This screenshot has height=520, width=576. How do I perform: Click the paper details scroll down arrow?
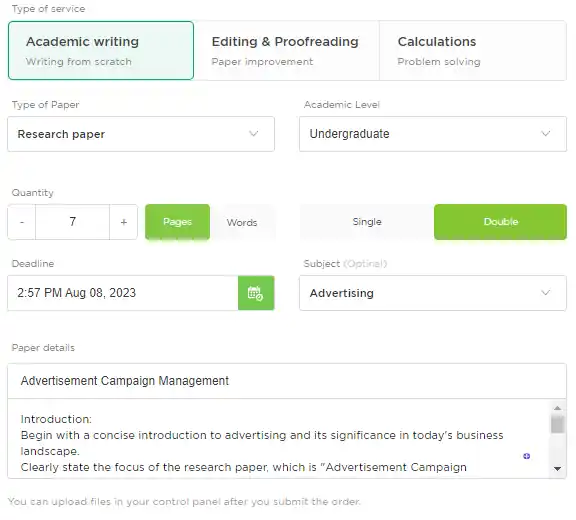pyautogui.click(x=557, y=469)
